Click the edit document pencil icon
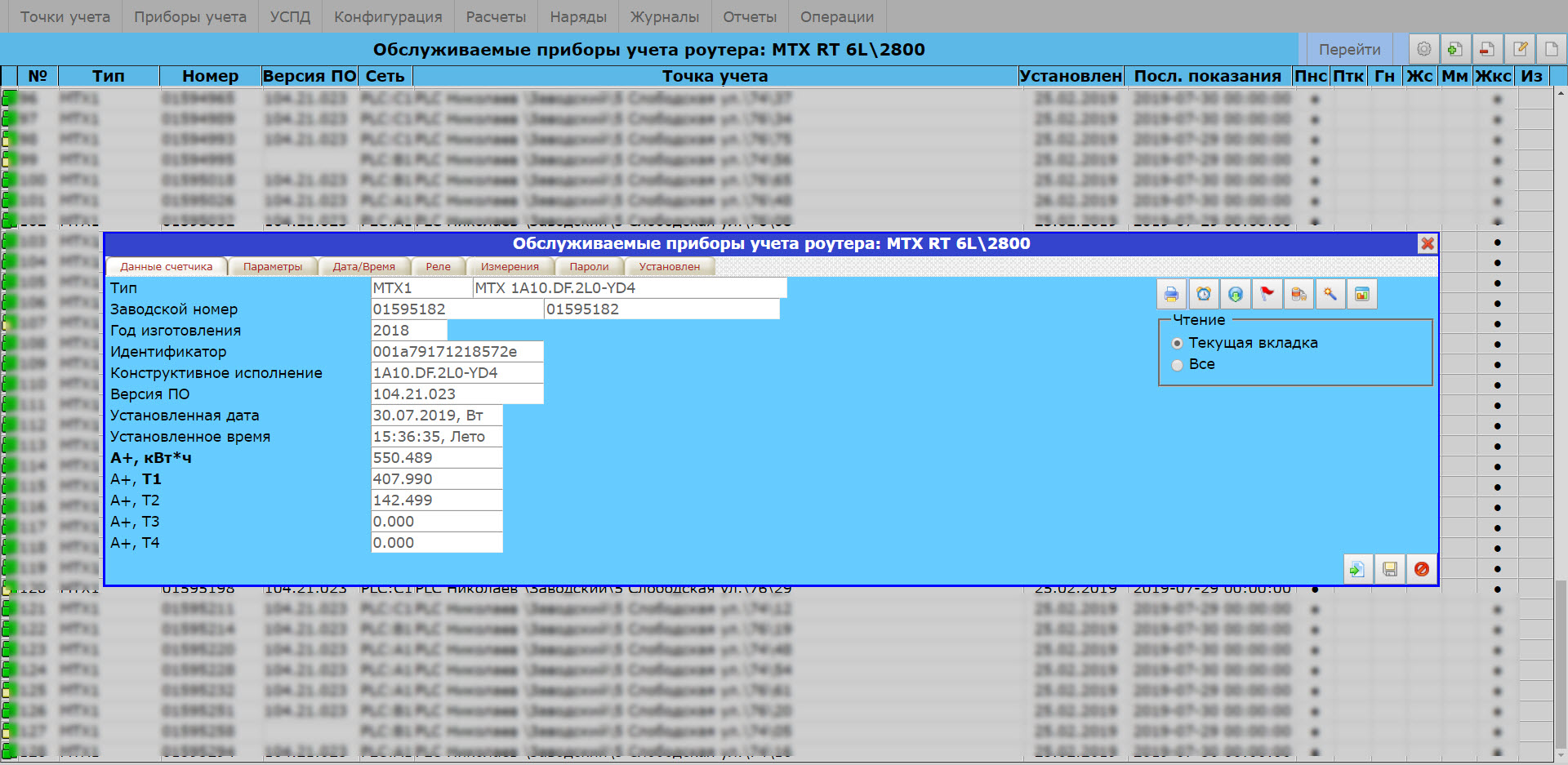Screen dimensions: 1568x765 1519,49
